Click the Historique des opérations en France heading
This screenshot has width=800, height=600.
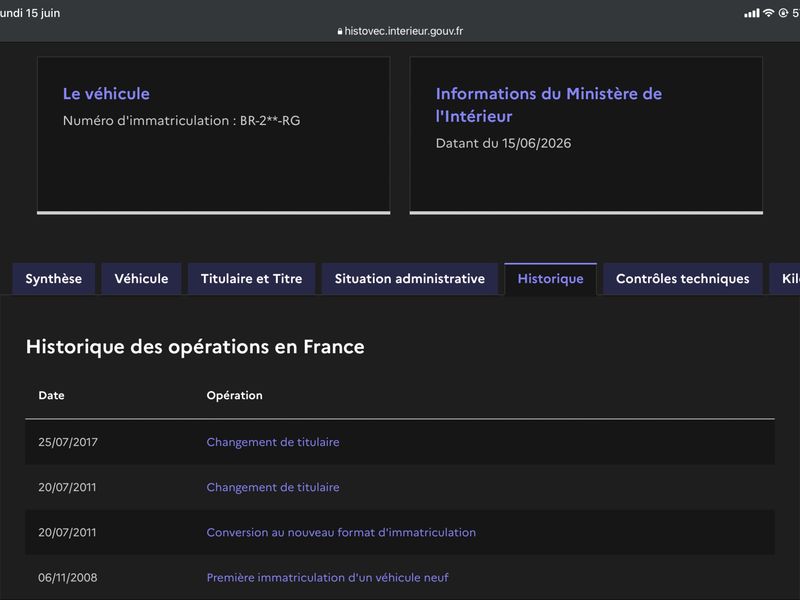[x=195, y=347]
